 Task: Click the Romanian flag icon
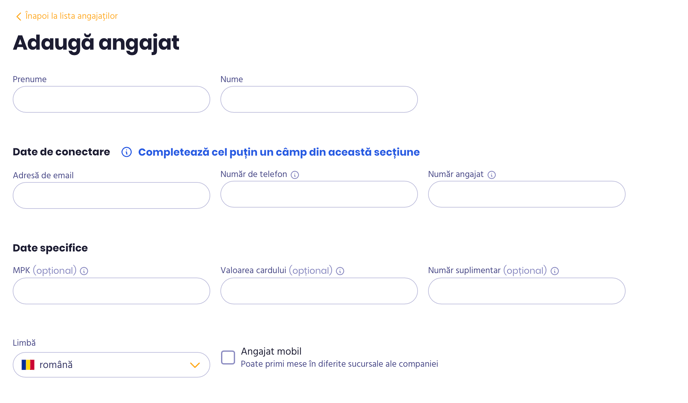tap(28, 365)
